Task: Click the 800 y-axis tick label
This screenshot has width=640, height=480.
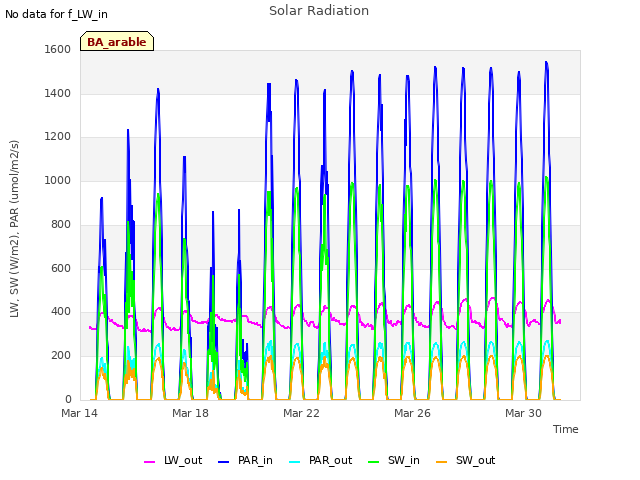Action: pos(61,224)
